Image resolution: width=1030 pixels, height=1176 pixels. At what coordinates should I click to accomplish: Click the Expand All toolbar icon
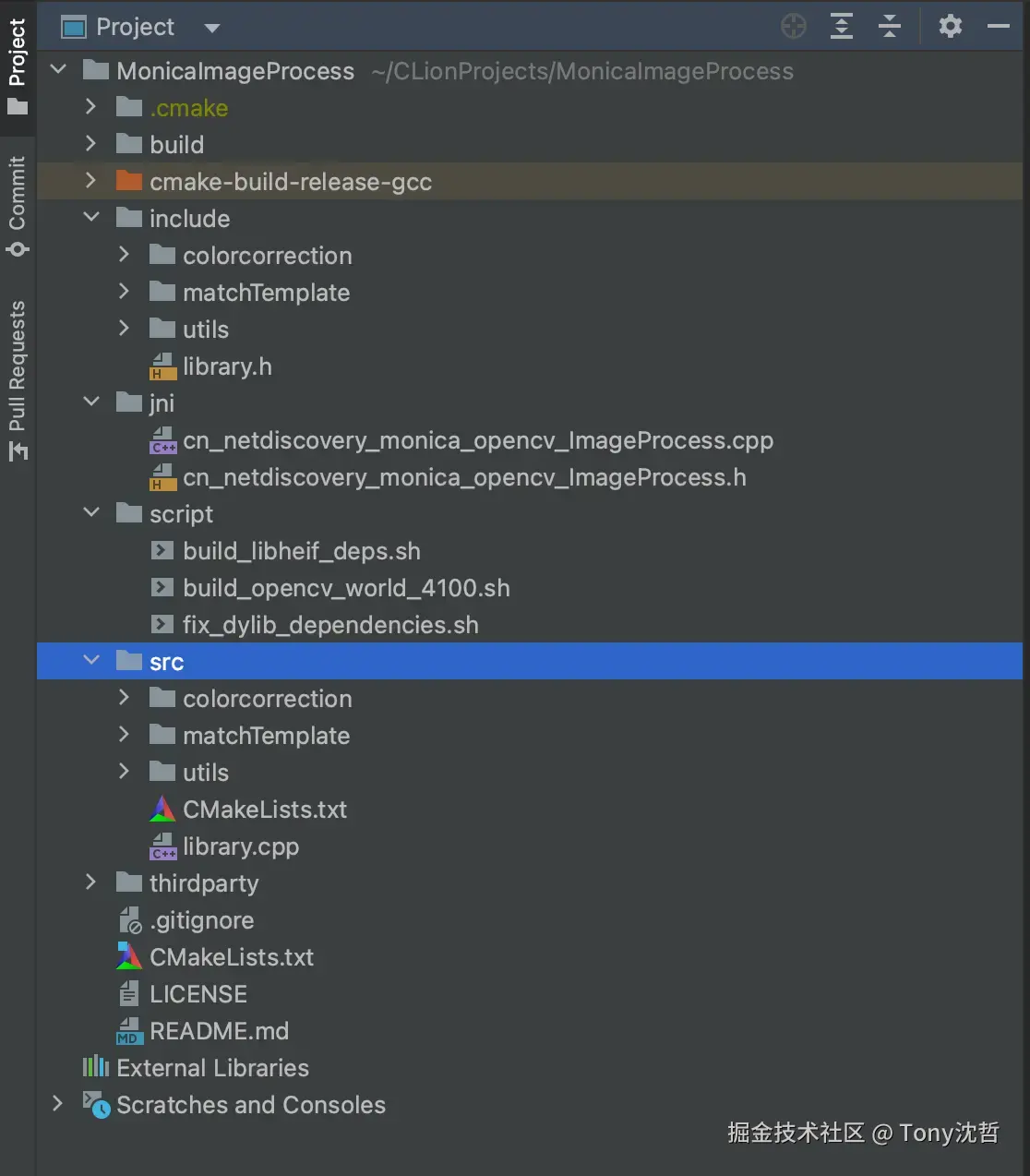[842, 27]
